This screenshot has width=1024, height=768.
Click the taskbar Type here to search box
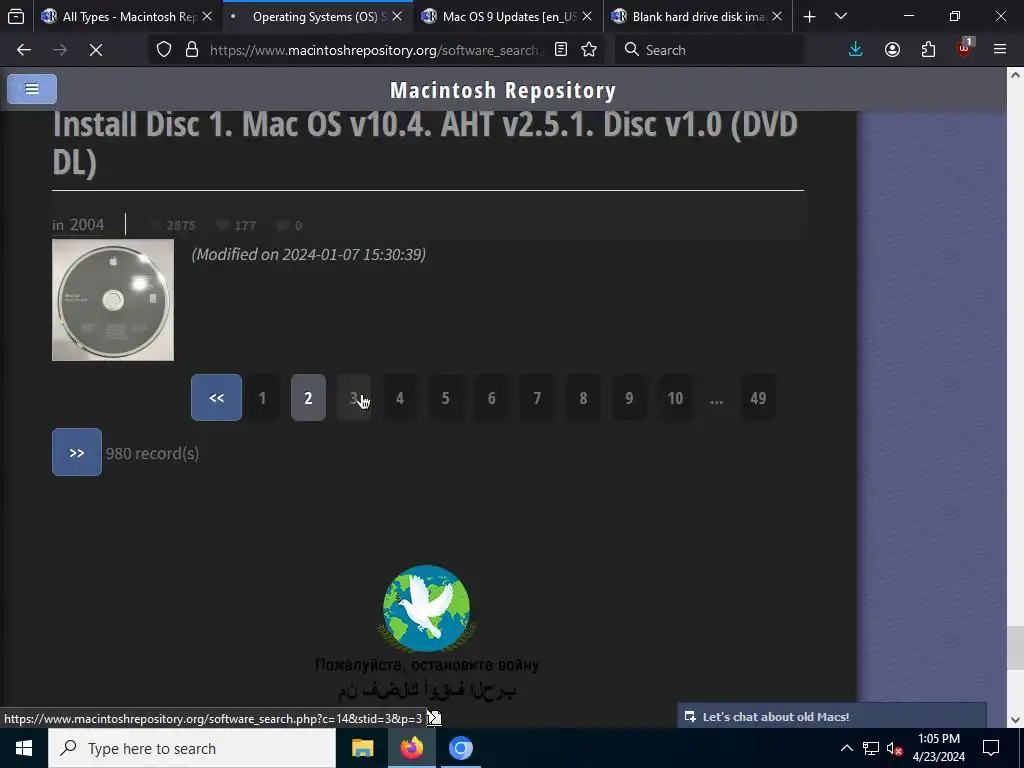[192, 748]
